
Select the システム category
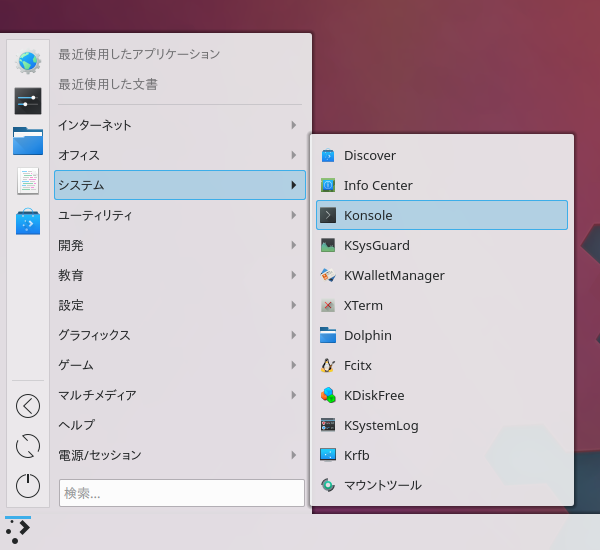(x=180, y=185)
